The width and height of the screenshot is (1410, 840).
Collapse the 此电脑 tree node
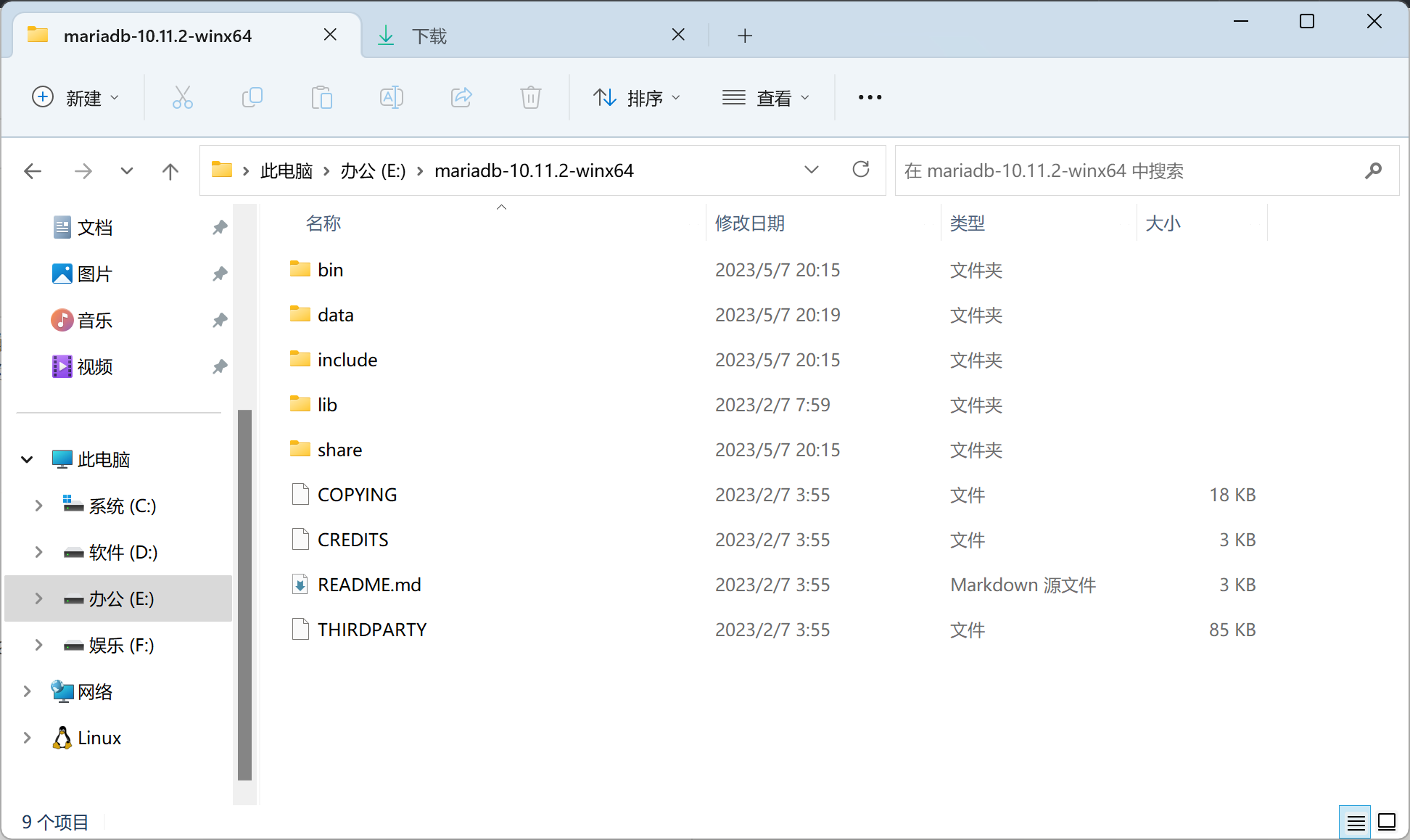click(27, 459)
